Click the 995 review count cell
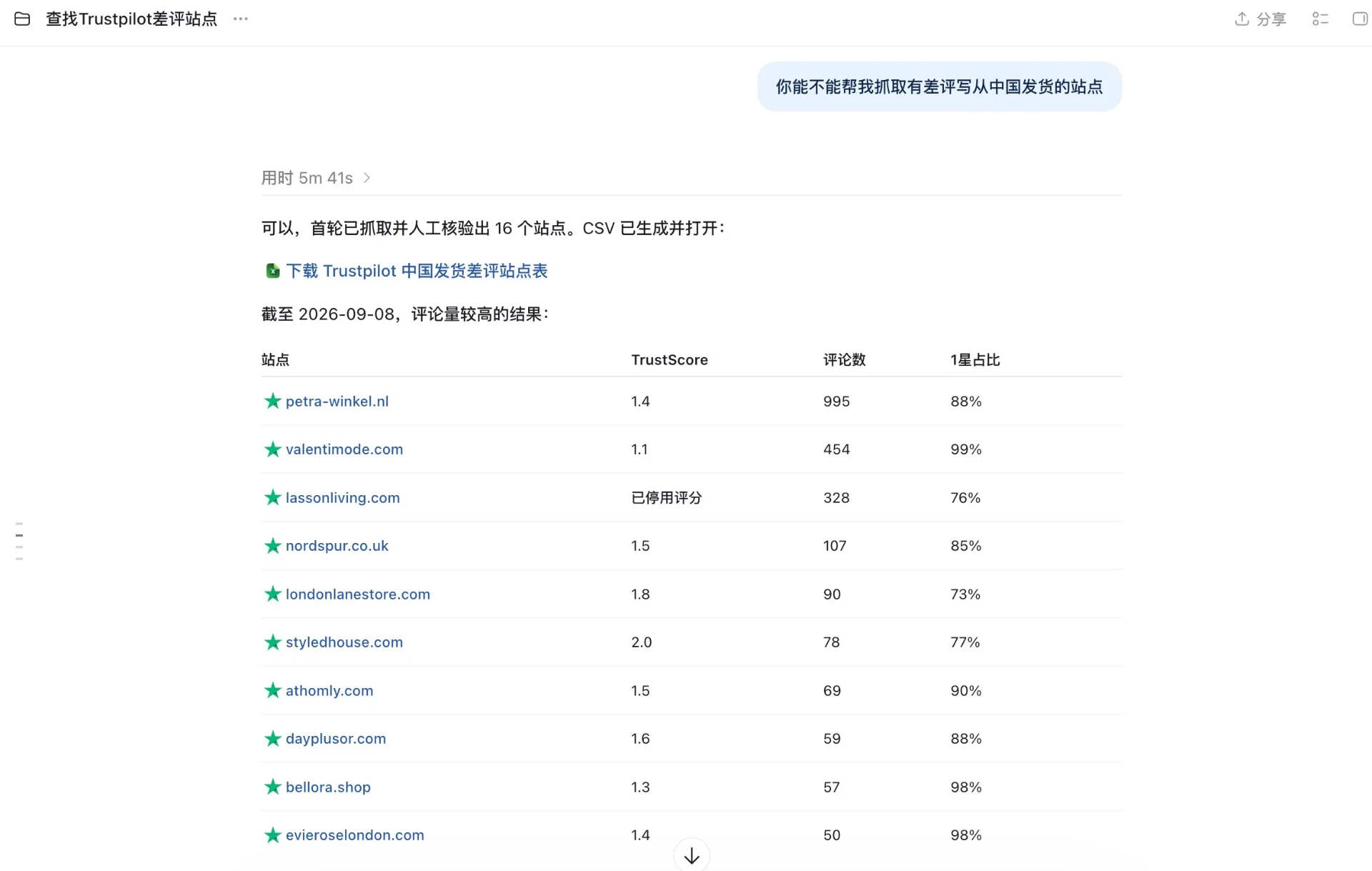This screenshot has height=871, width=1372. tap(837, 402)
